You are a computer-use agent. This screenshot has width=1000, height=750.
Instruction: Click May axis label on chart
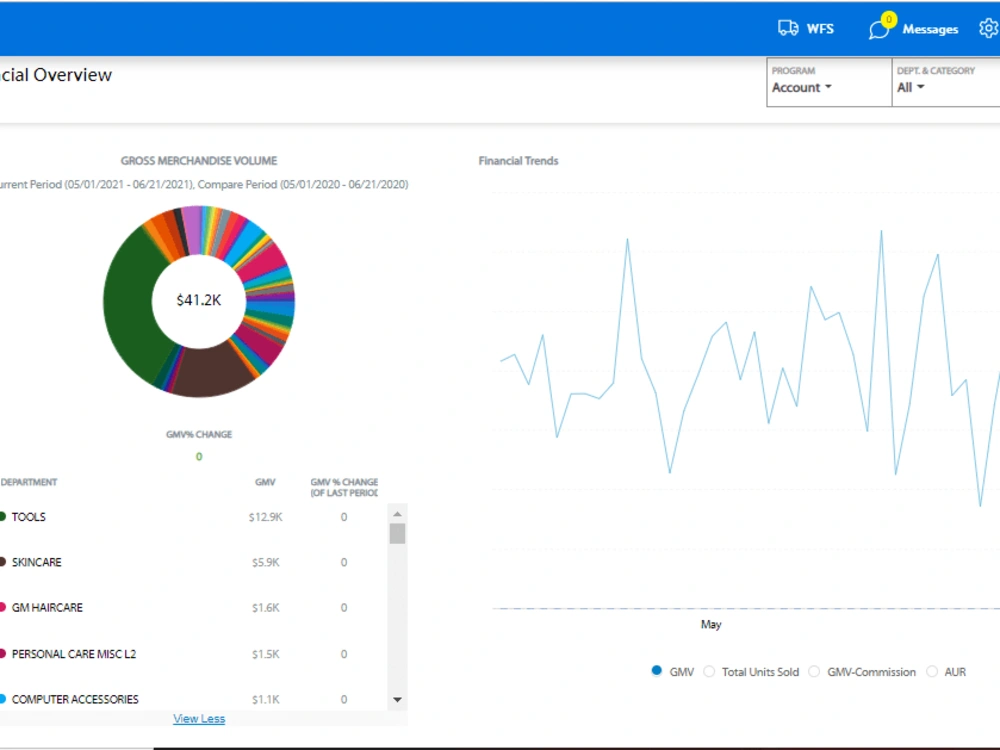pos(711,624)
